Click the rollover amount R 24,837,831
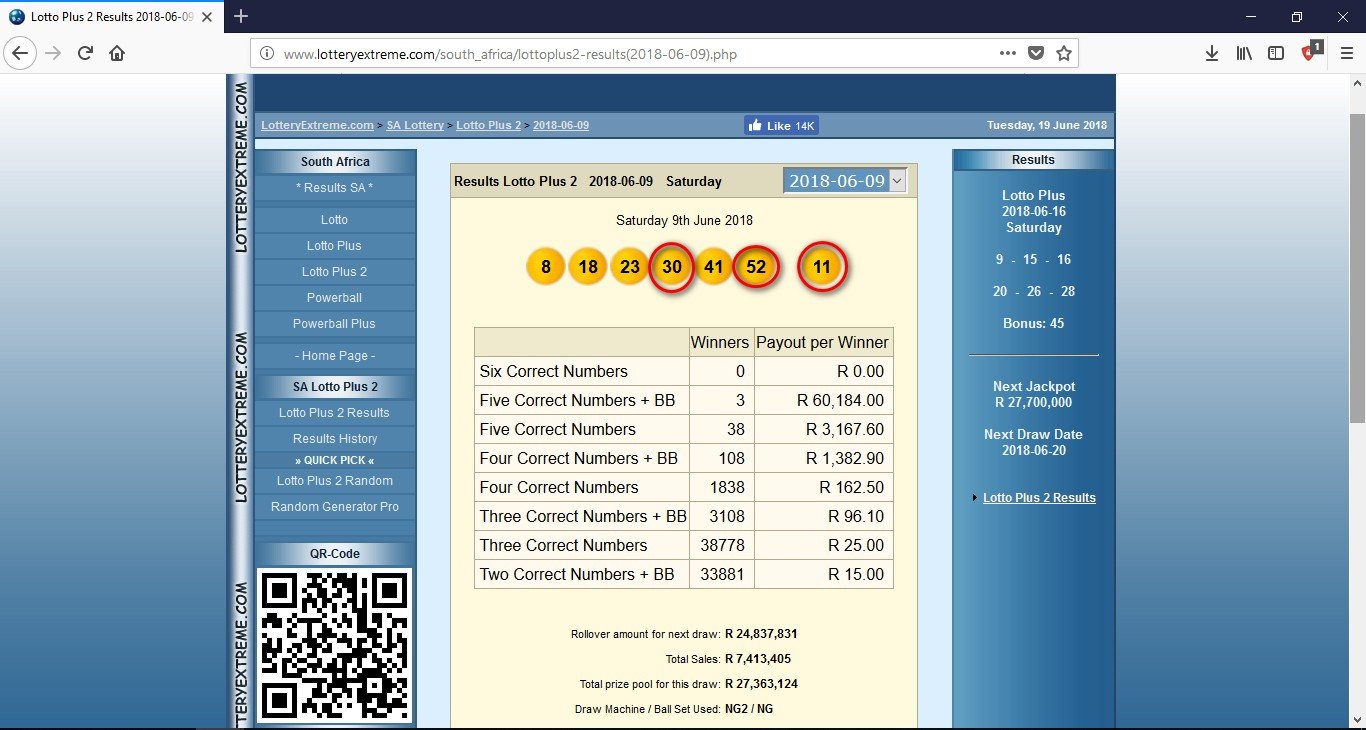This screenshot has height=730, width=1366. (x=761, y=634)
